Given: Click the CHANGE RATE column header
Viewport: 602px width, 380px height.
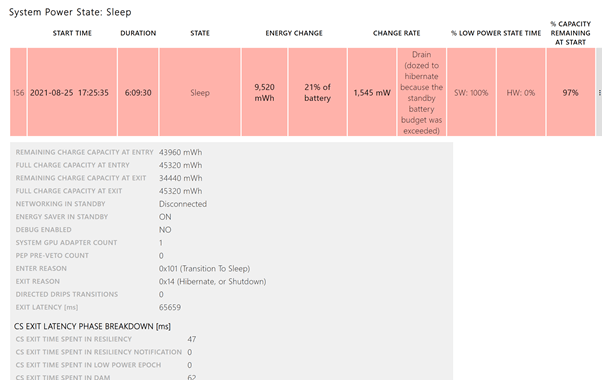Looking at the screenshot, I should 397,33.
